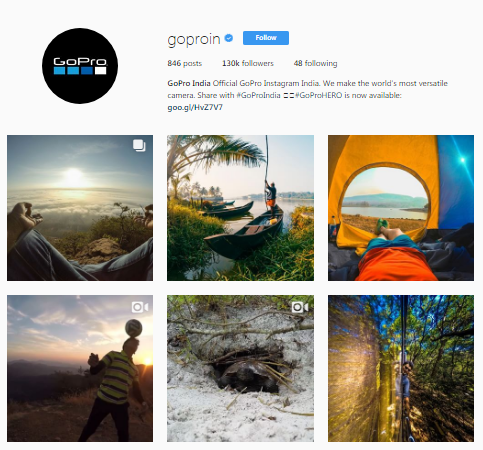483x450 pixels.
Task: Click the multi-photo carousel icon on the sunrise post
Action: click(x=139, y=146)
